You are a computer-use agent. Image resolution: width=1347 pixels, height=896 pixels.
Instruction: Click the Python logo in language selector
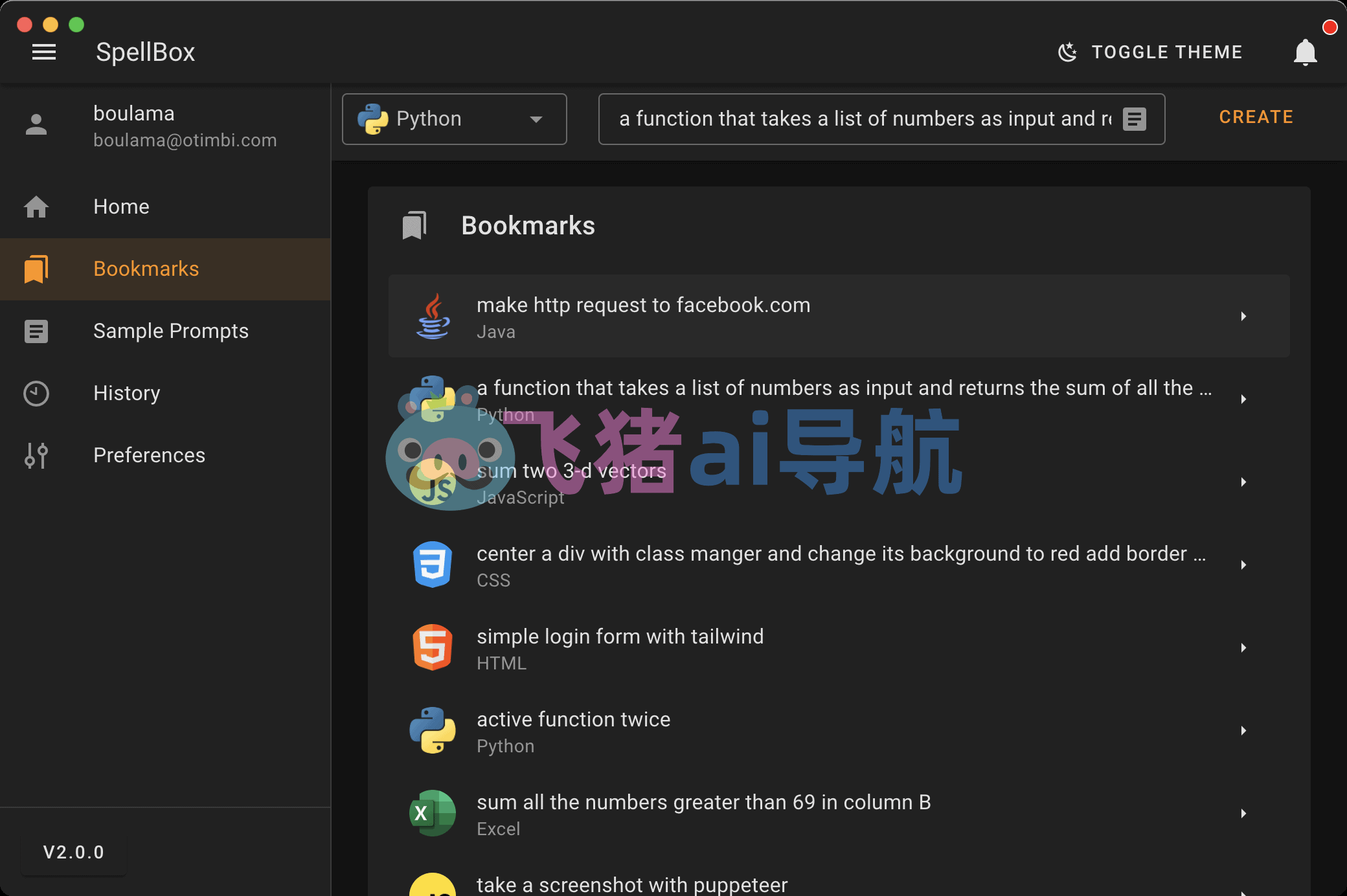(372, 118)
